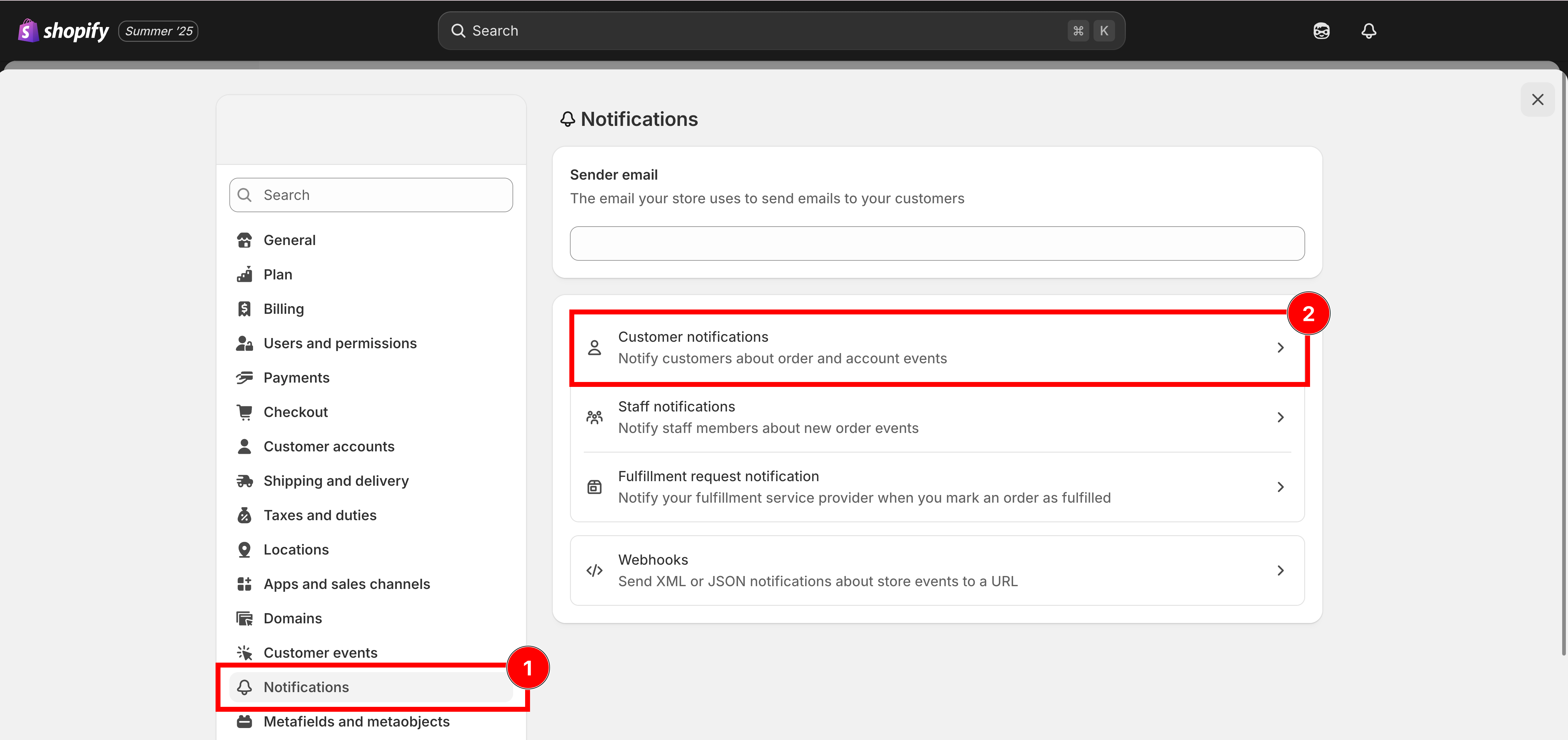This screenshot has width=1568, height=740.
Task: Click the Sender email input field
Action: tap(937, 243)
